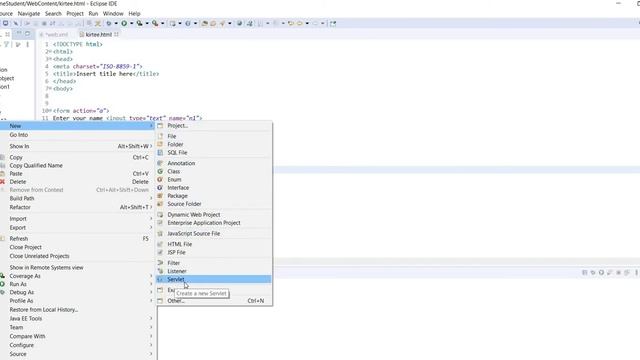
Task: Expand the Team submenu arrow
Action: tap(151, 327)
